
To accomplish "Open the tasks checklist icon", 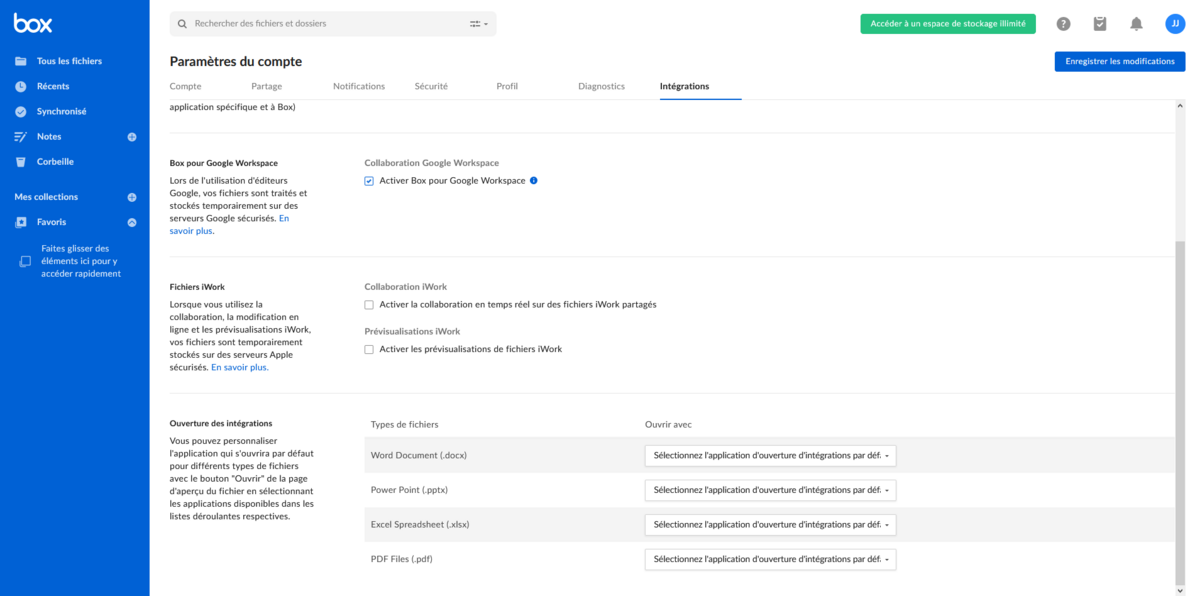I will pos(1100,24).
